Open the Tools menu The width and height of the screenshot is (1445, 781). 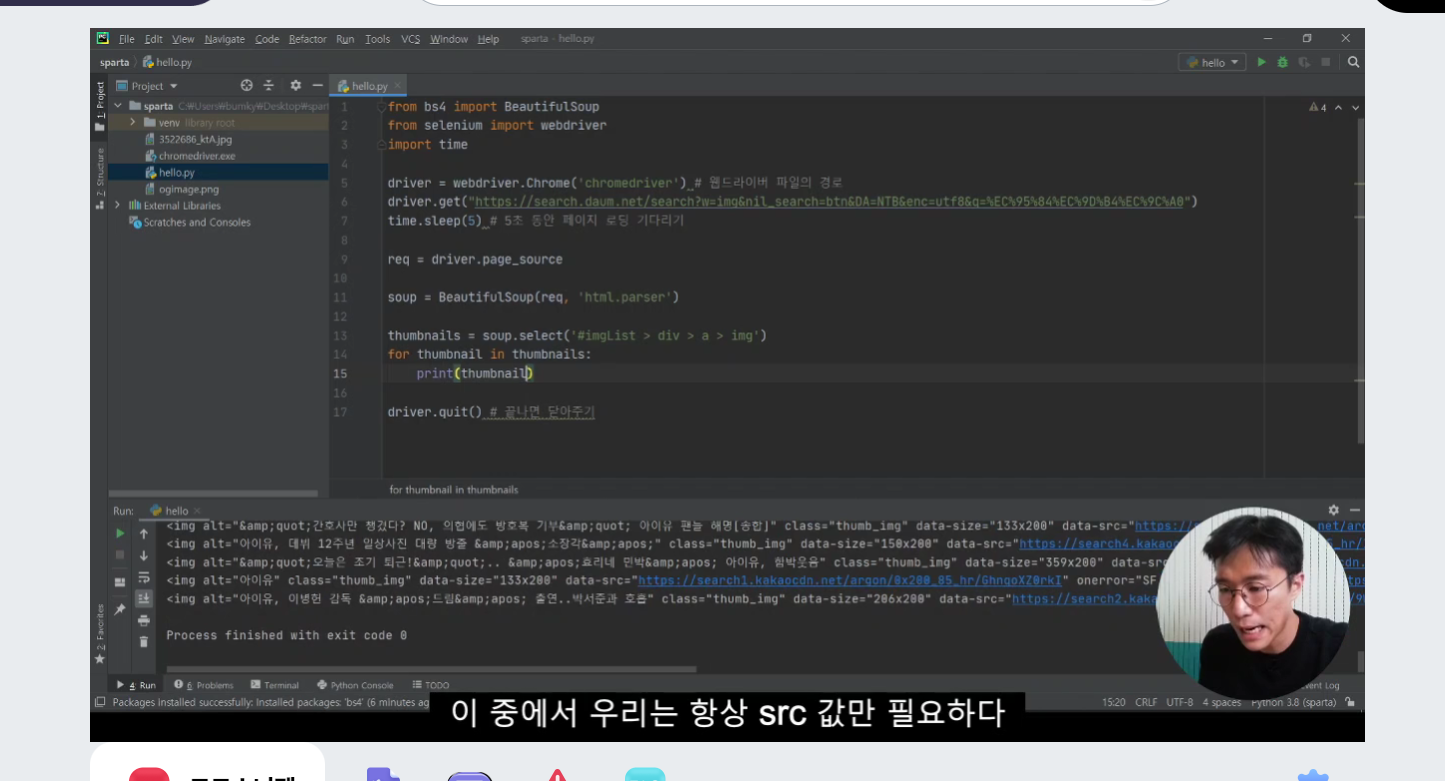(377, 39)
